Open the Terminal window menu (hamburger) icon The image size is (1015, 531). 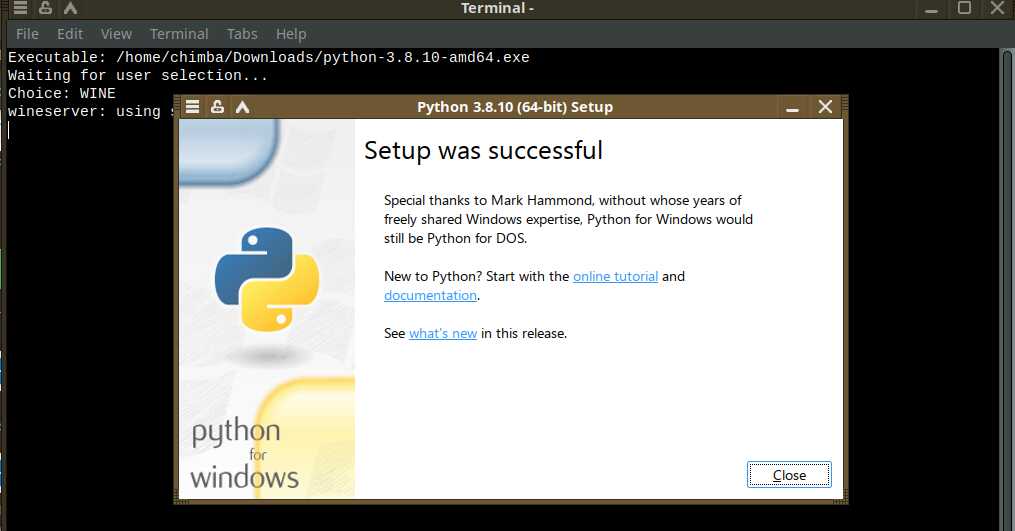[x=21, y=8]
